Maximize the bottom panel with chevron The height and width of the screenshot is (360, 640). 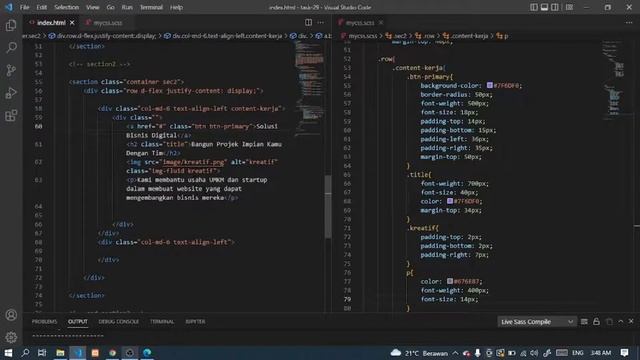pyautogui.click(x=621, y=322)
